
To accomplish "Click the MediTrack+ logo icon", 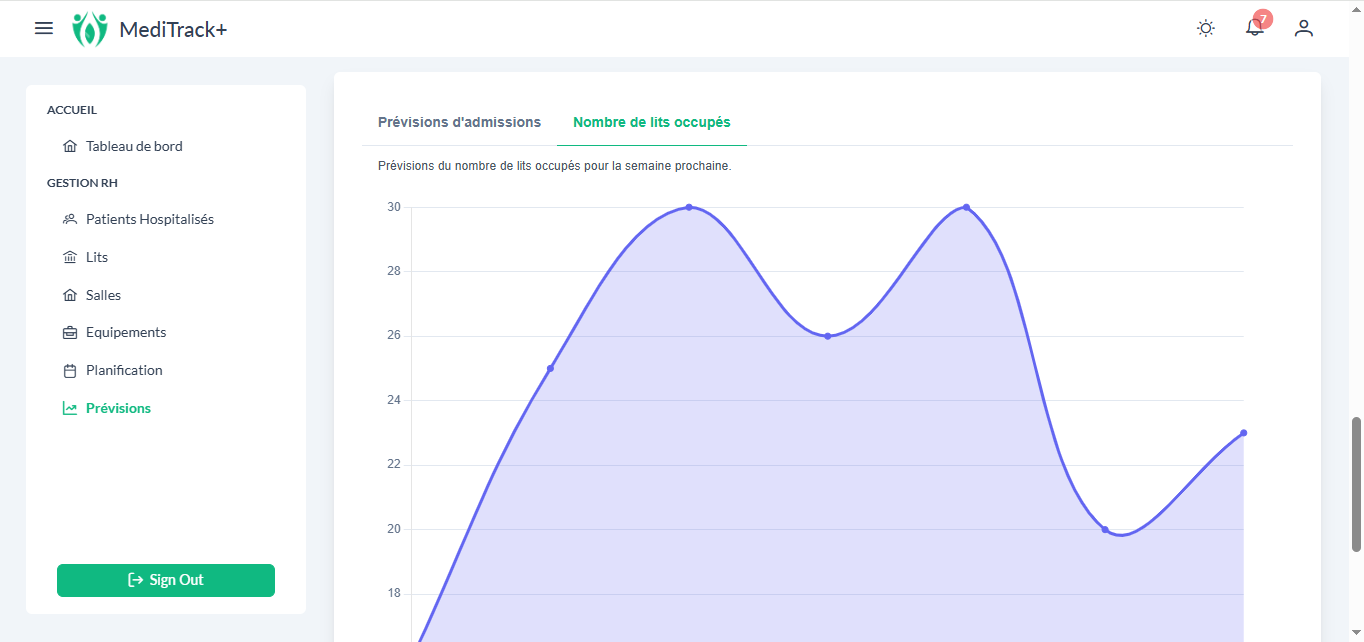I will tap(89, 29).
